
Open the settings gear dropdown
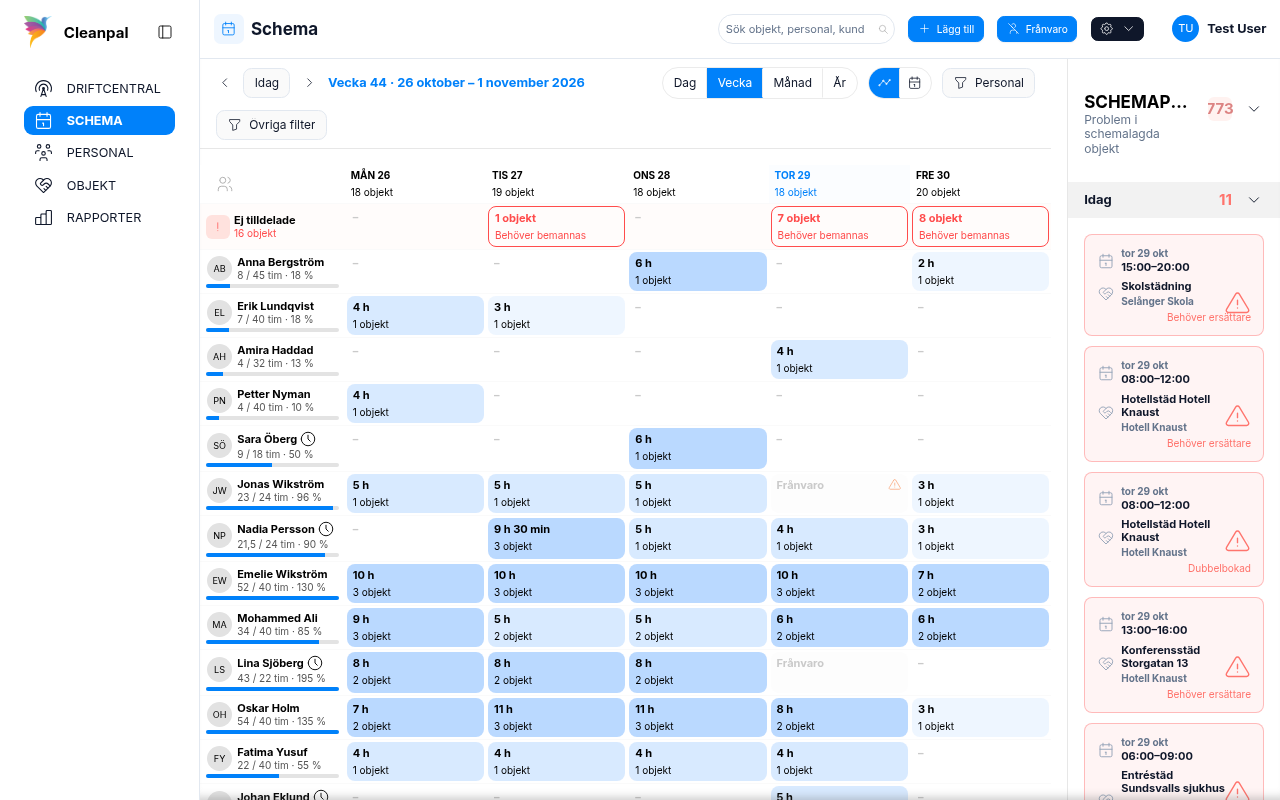click(x=1117, y=29)
